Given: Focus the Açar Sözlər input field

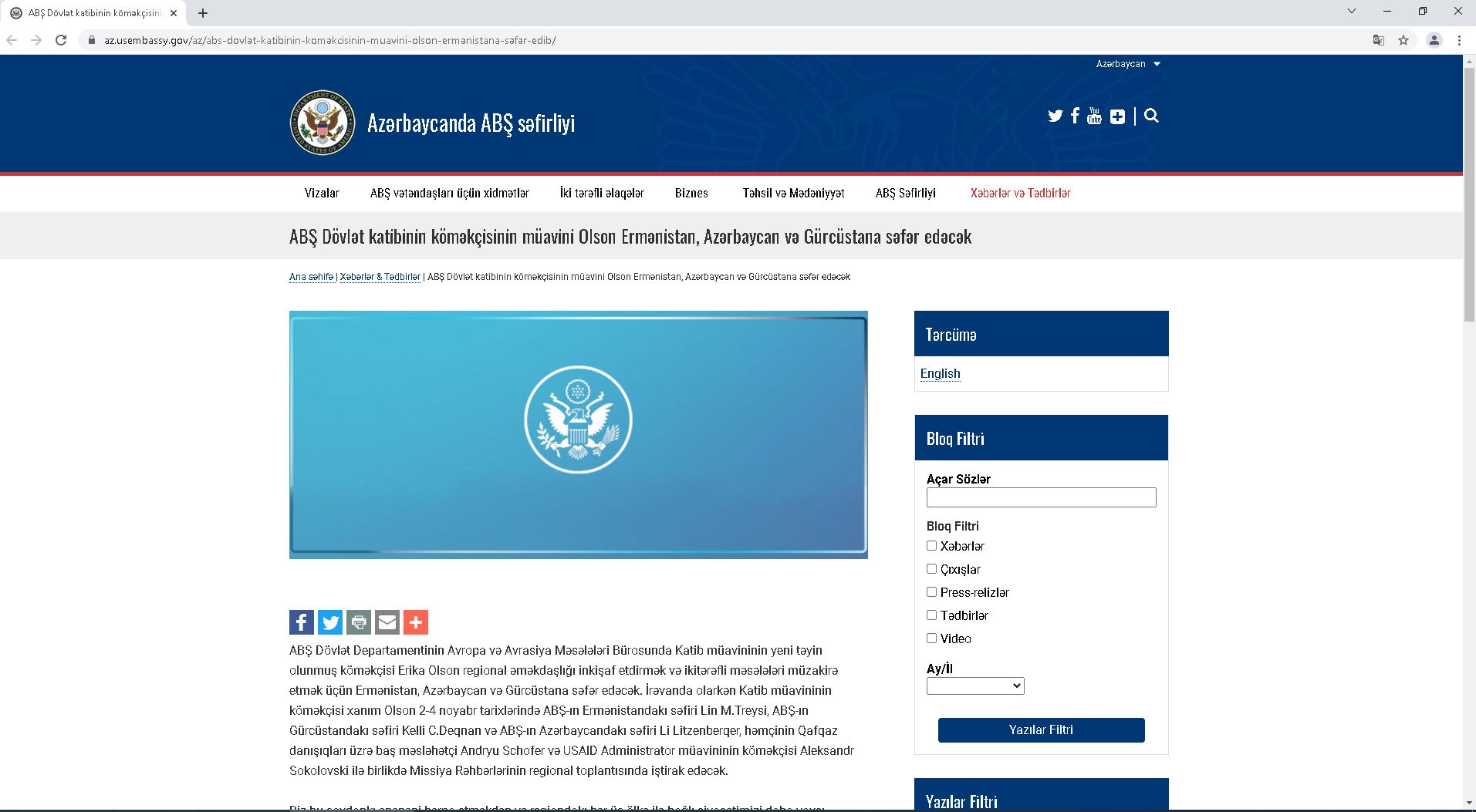Looking at the screenshot, I should tap(1041, 497).
